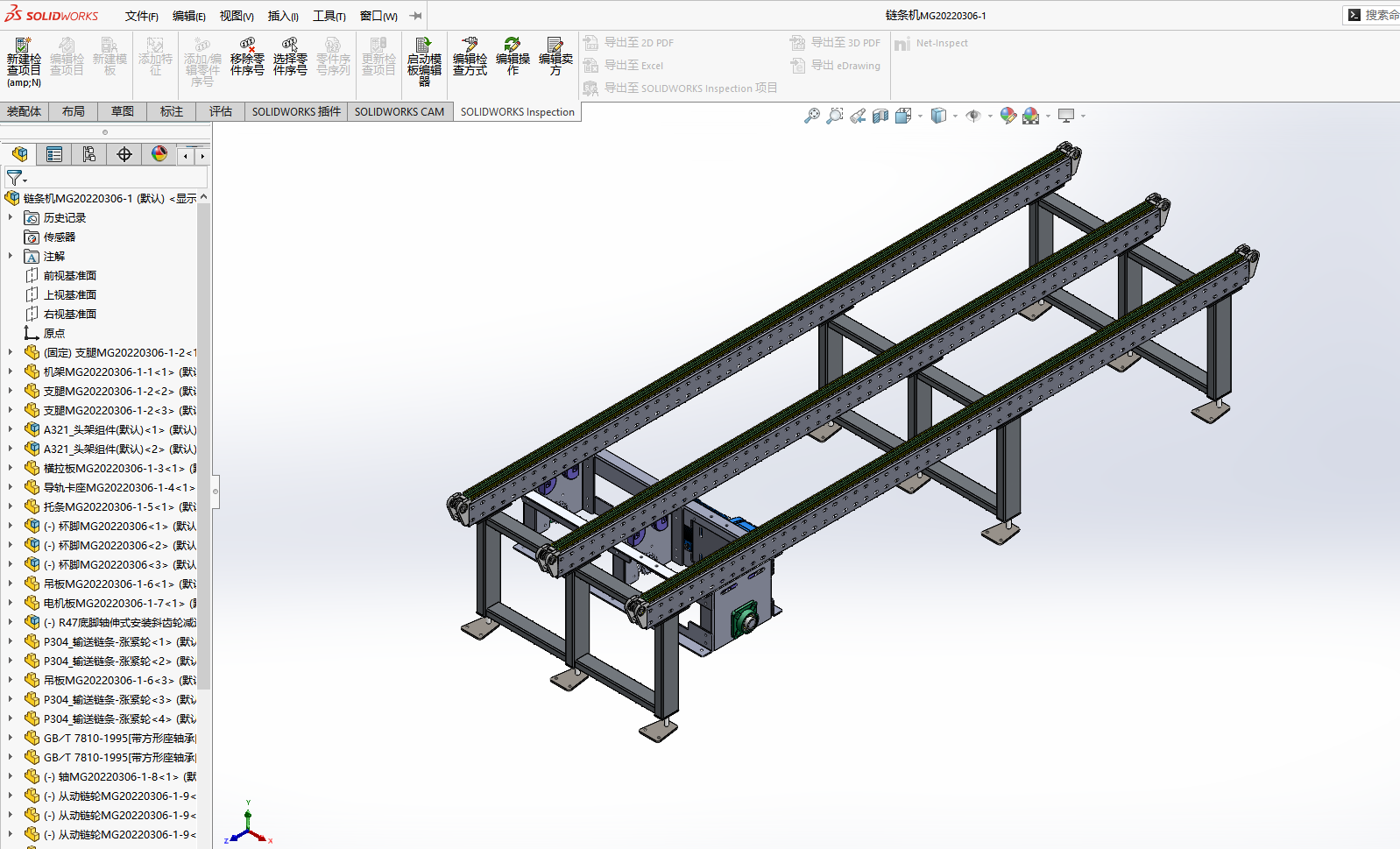Select 前视基准面 plane in tree
This screenshot has width=1400, height=849.
(69, 275)
